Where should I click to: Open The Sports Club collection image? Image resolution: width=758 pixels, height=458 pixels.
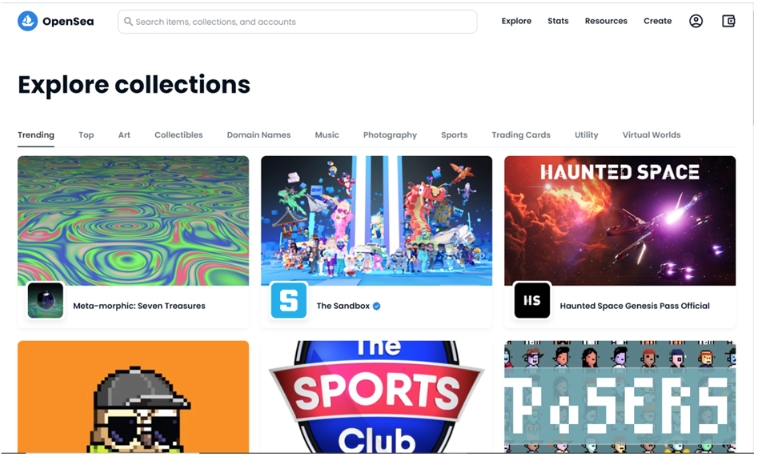point(377,397)
